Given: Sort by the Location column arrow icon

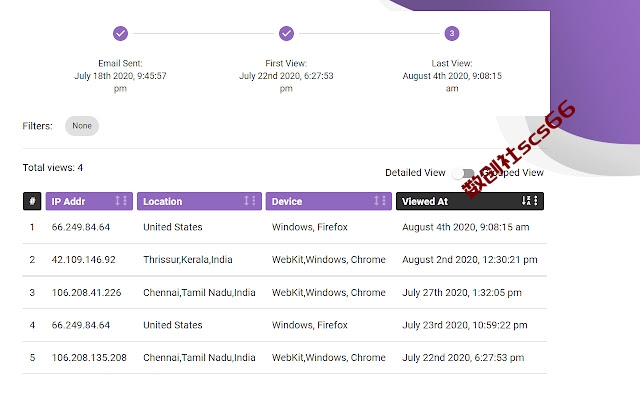Looking at the screenshot, I should tap(247, 201).
